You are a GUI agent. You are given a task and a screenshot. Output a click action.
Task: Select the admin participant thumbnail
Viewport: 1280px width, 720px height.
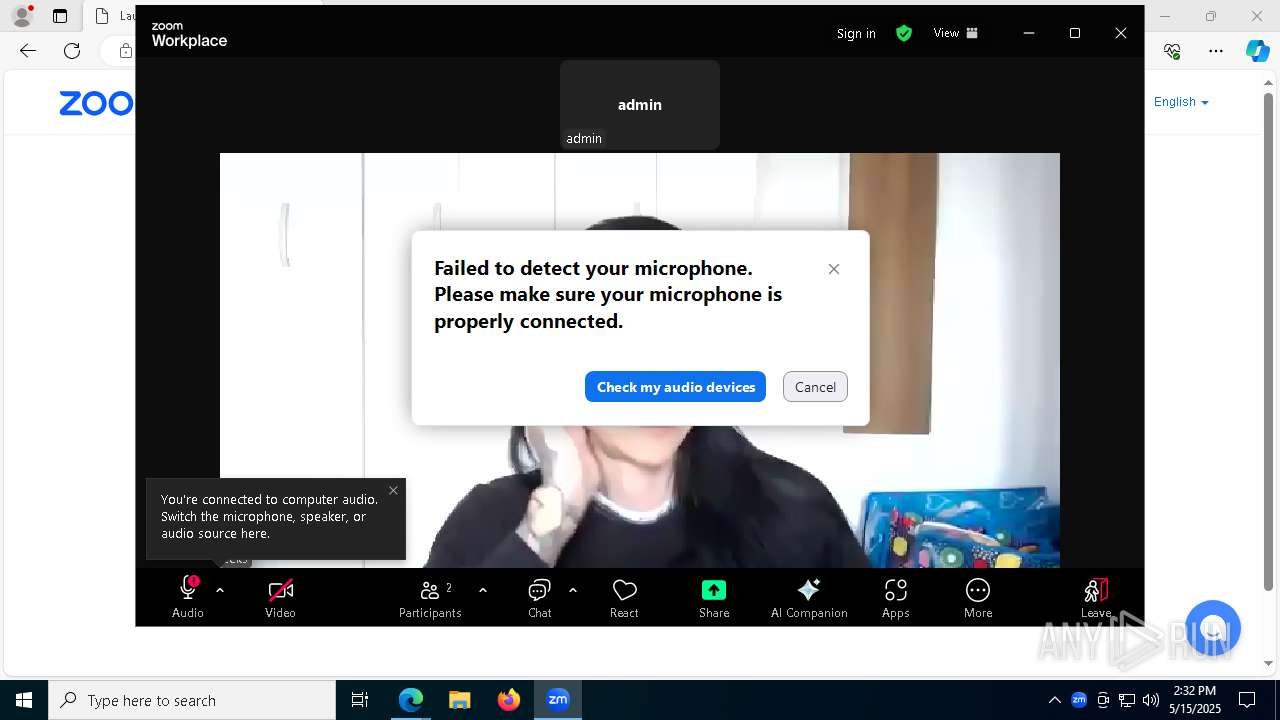click(640, 104)
